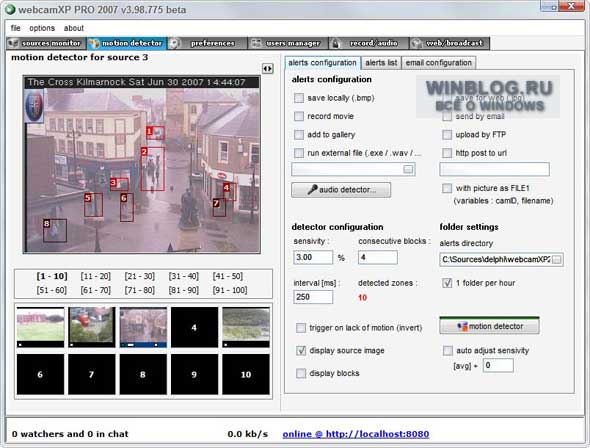Enable http post to url checkbox
This screenshot has width=590, height=448.
coord(447,153)
